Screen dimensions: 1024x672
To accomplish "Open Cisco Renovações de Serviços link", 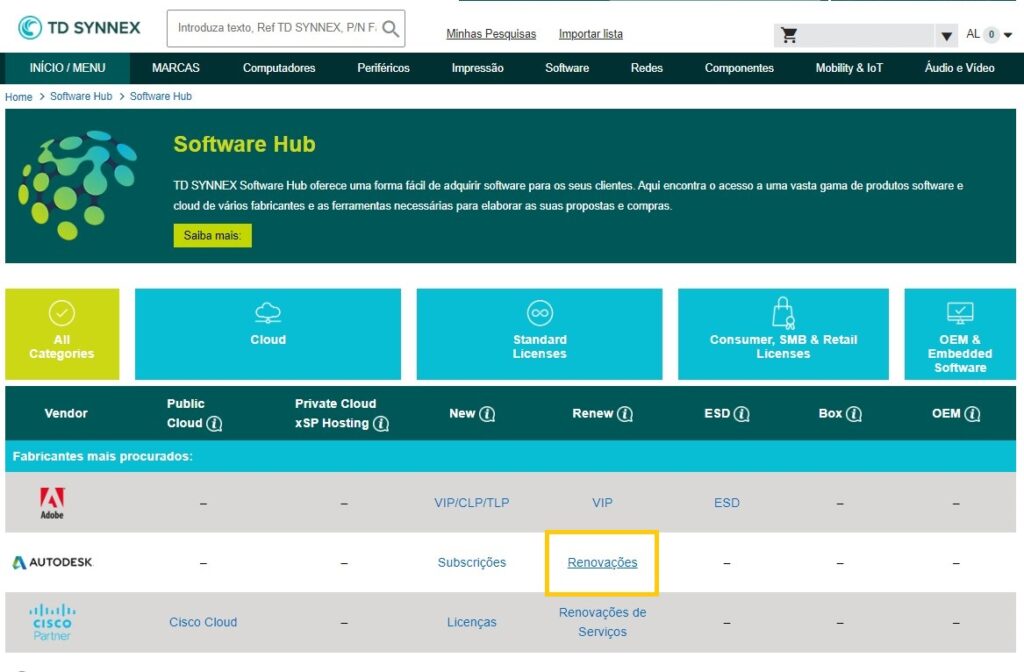I will (x=602, y=622).
